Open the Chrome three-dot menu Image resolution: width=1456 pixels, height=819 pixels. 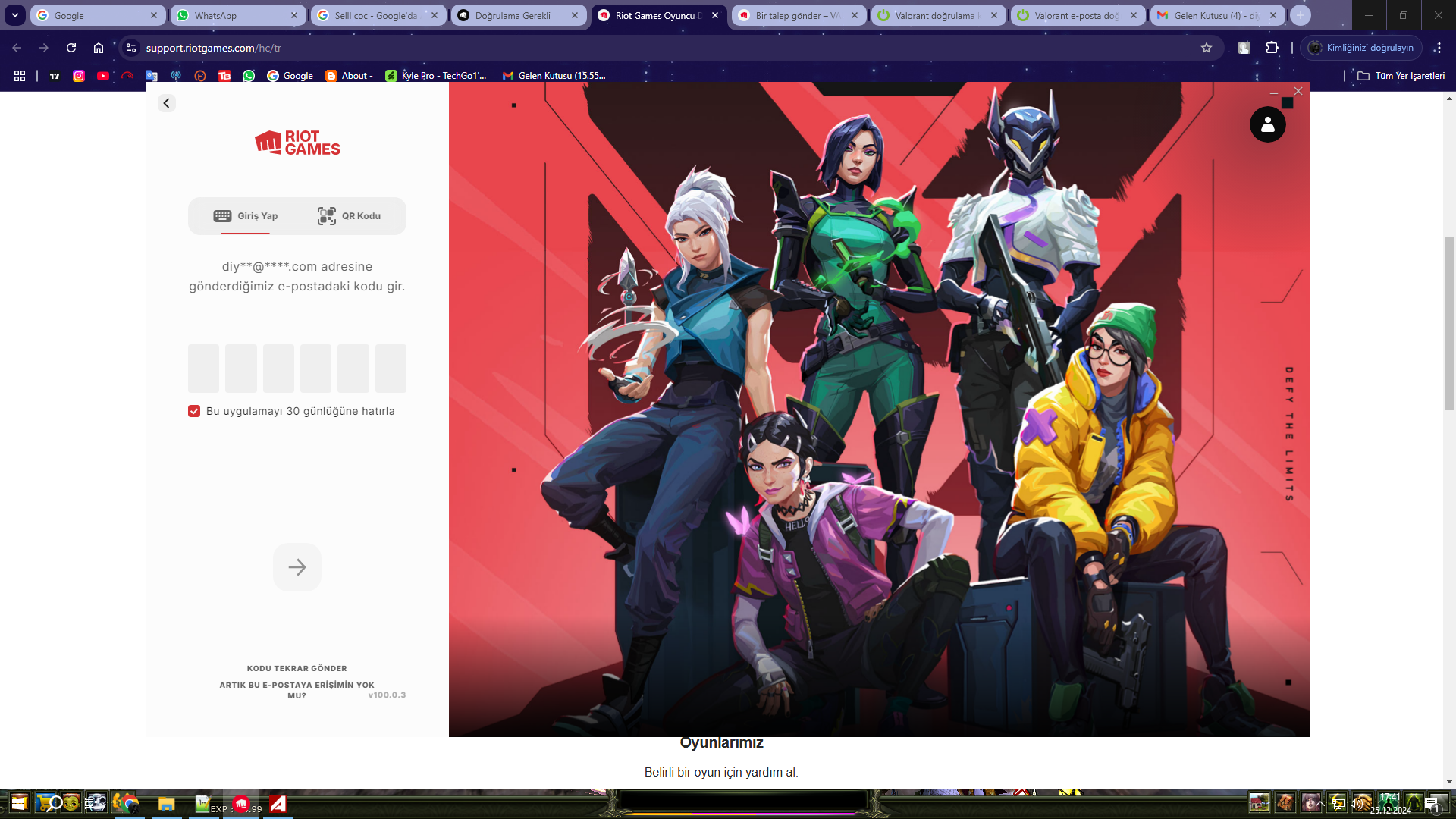point(1438,48)
